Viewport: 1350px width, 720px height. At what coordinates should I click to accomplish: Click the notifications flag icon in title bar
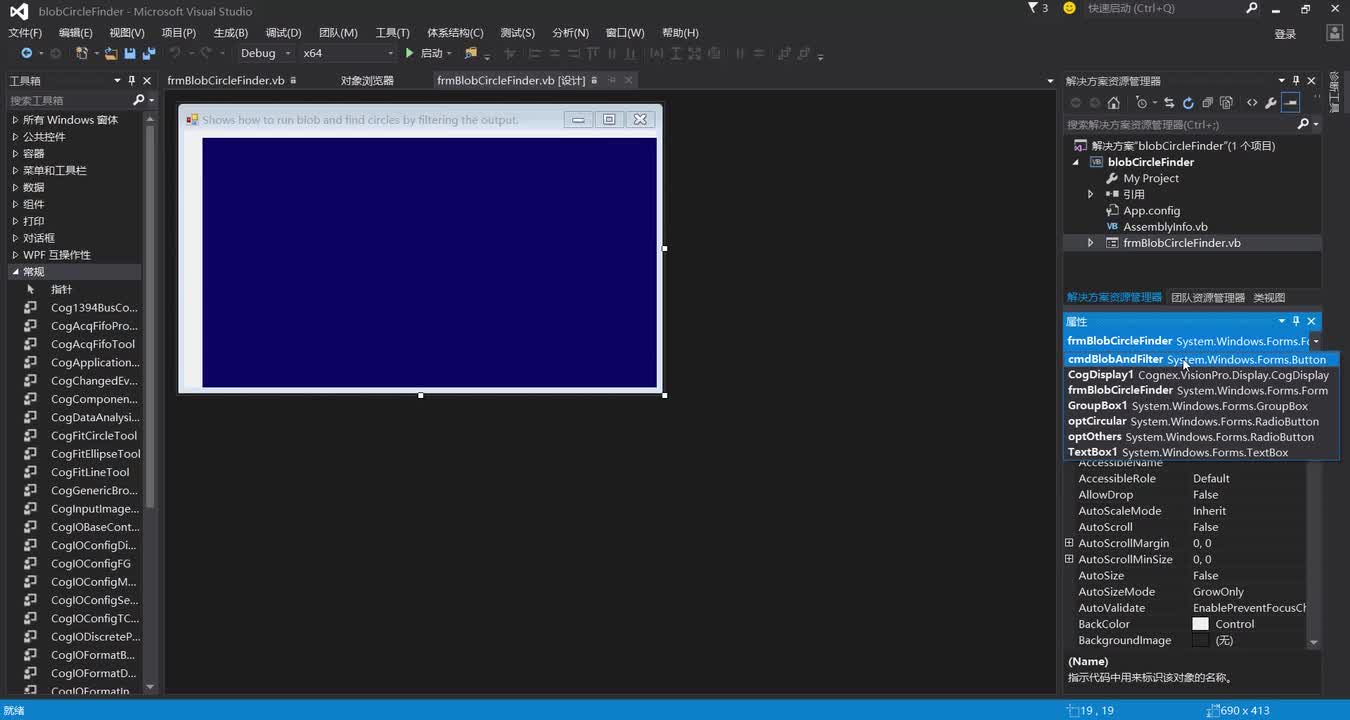click(1033, 8)
